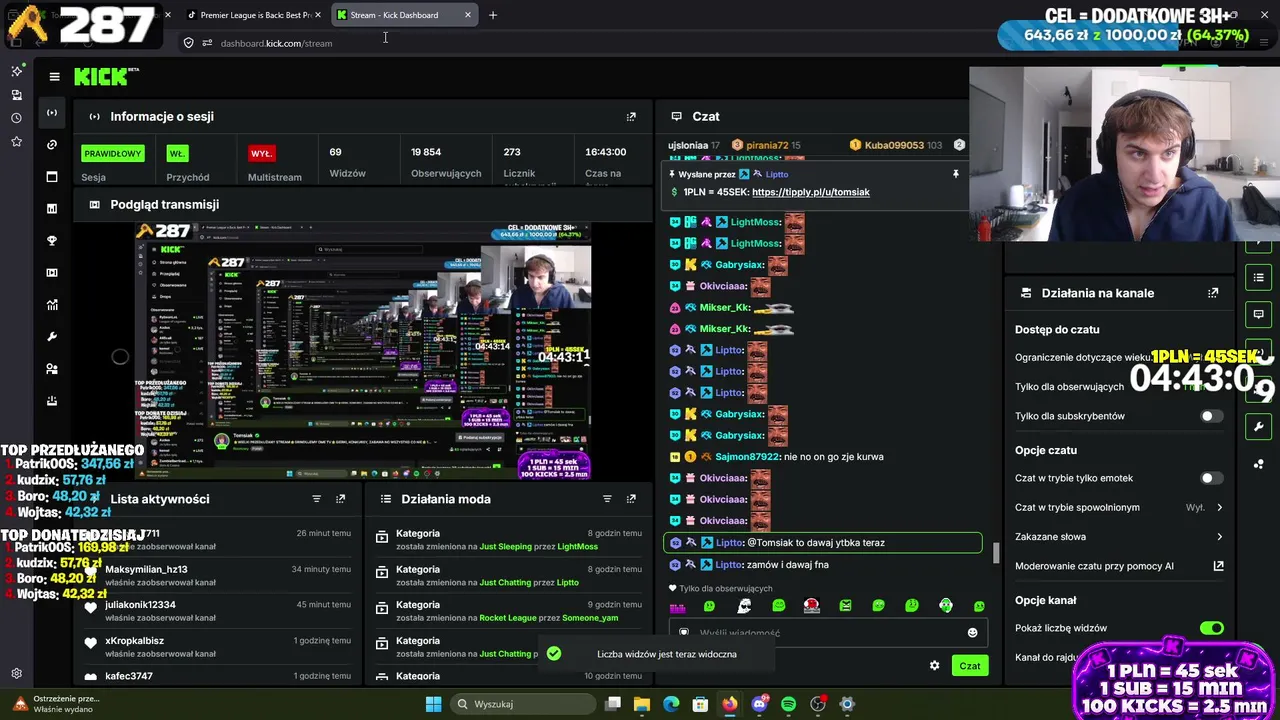The width and height of the screenshot is (1280, 720).
Task: Switch to Stream - Kick Dashboard tab
Action: tap(394, 15)
